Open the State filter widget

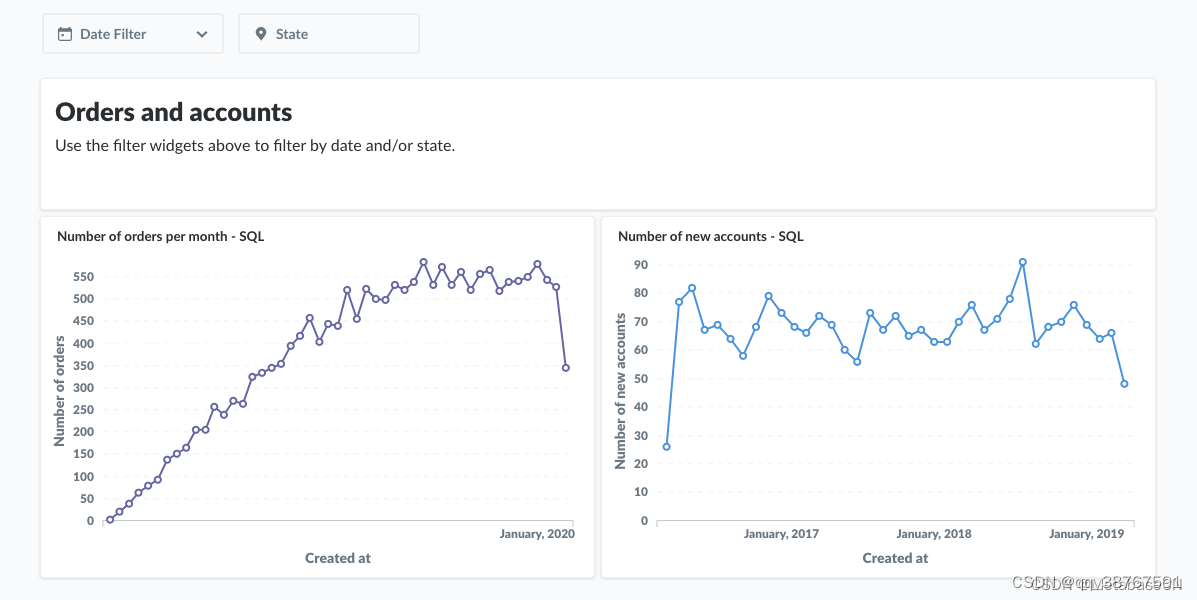pyautogui.click(x=328, y=34)
